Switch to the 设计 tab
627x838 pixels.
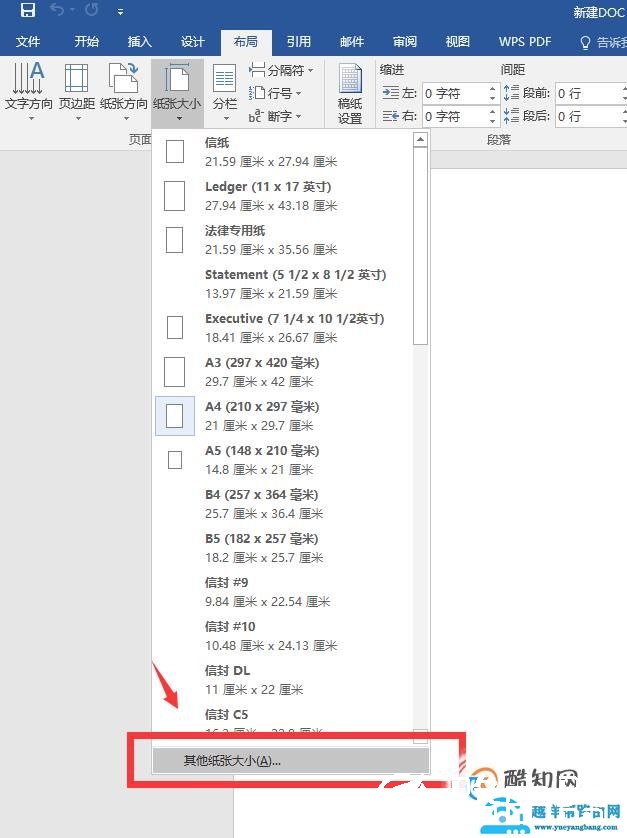tap(192, 42)
